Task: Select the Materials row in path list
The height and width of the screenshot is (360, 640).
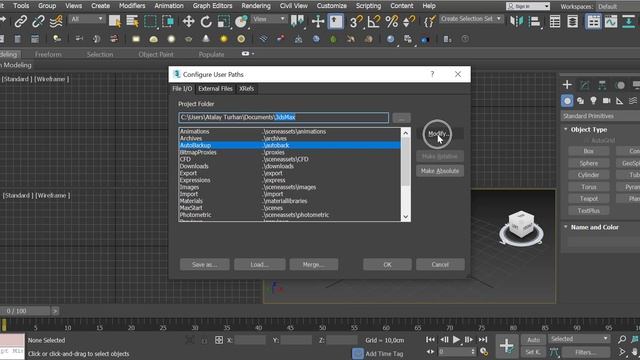Action: click(290, 201)
